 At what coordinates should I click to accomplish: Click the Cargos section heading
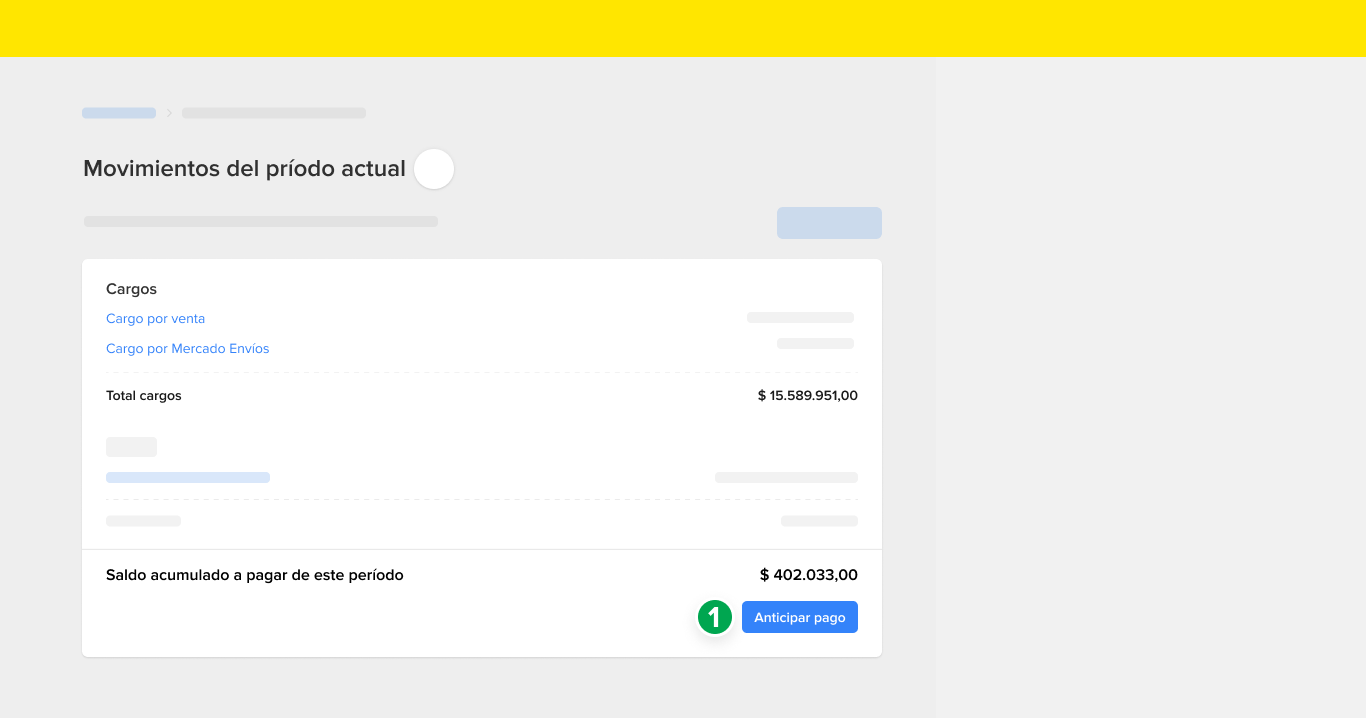[131, 289]
